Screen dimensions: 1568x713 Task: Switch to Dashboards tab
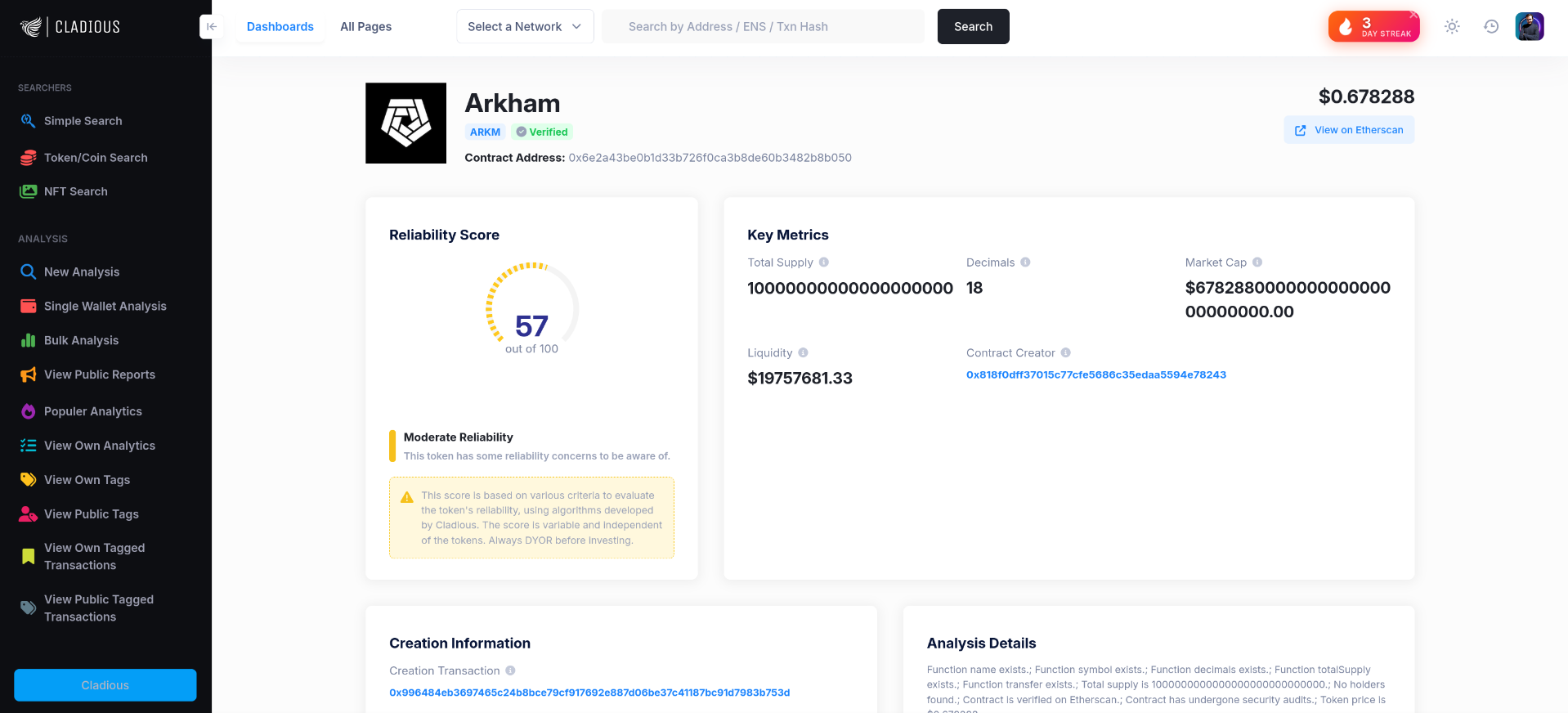pos(280,27)
